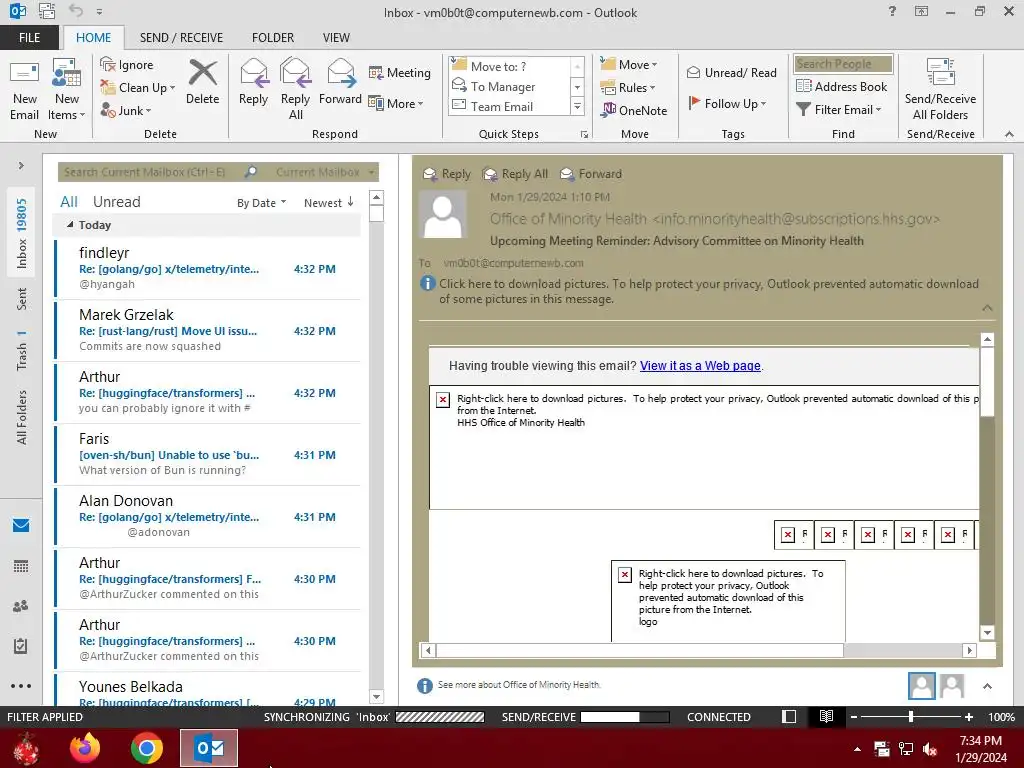Show more navigation options

21,686
